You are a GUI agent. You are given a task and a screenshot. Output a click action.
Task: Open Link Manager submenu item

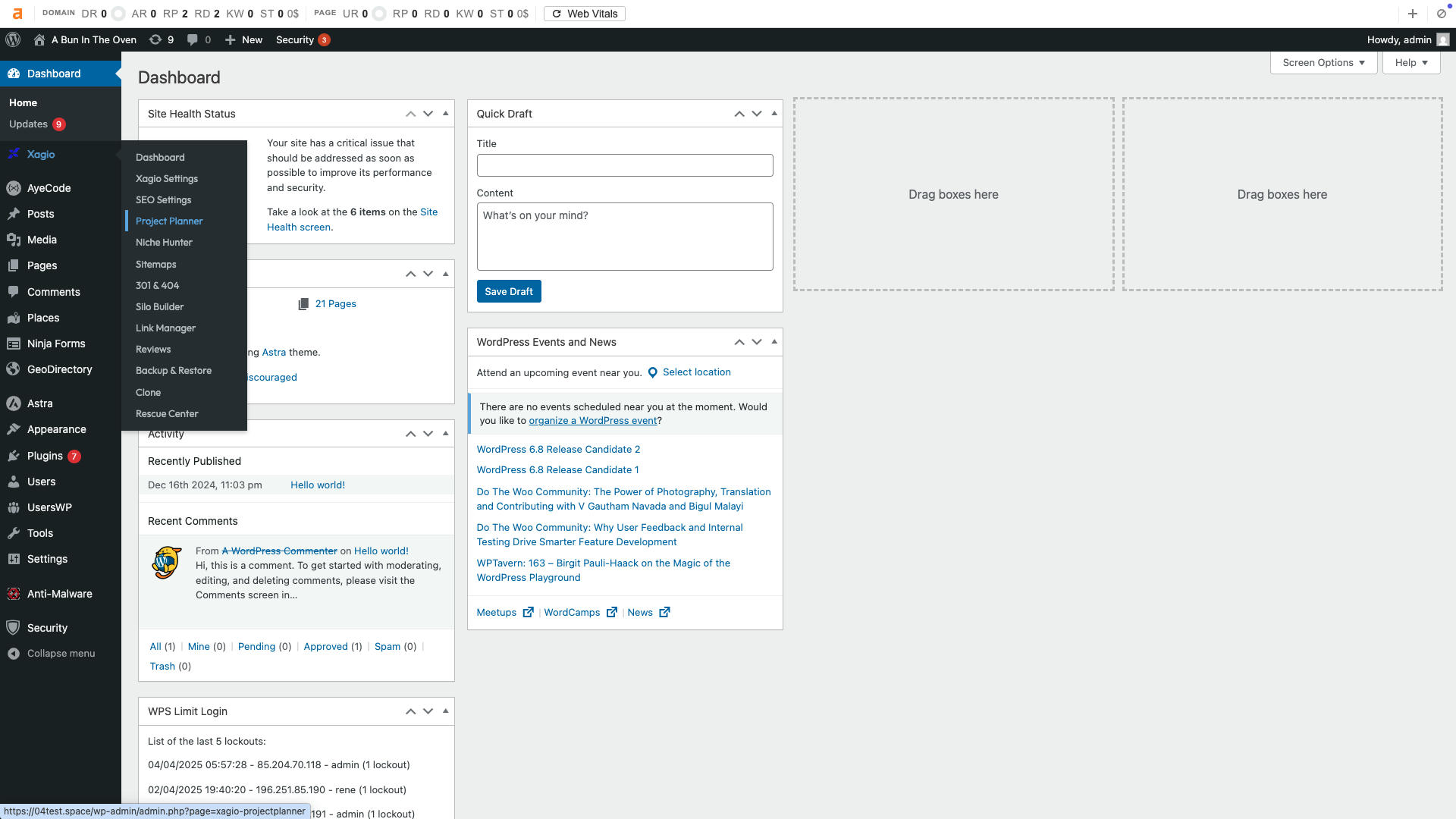[165, 328]
